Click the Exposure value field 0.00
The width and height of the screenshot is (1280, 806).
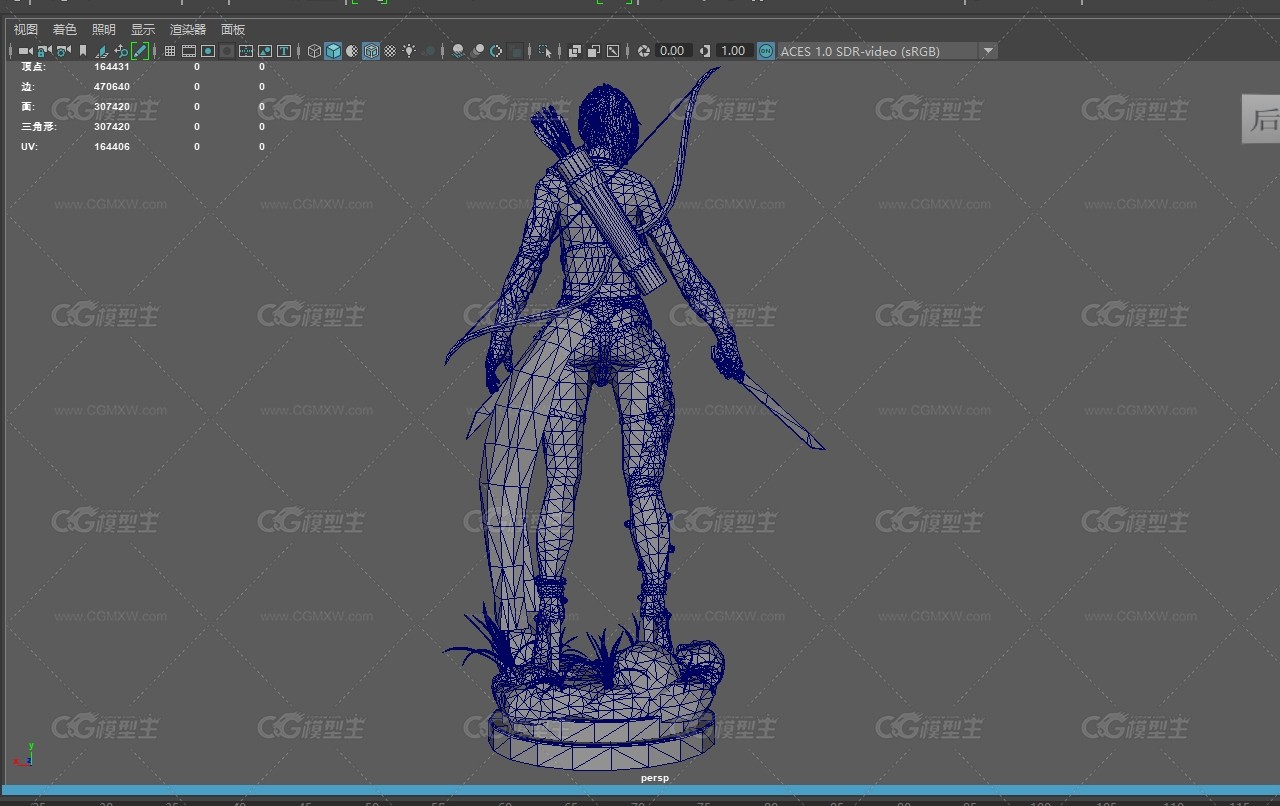click(x=673, y=51)
